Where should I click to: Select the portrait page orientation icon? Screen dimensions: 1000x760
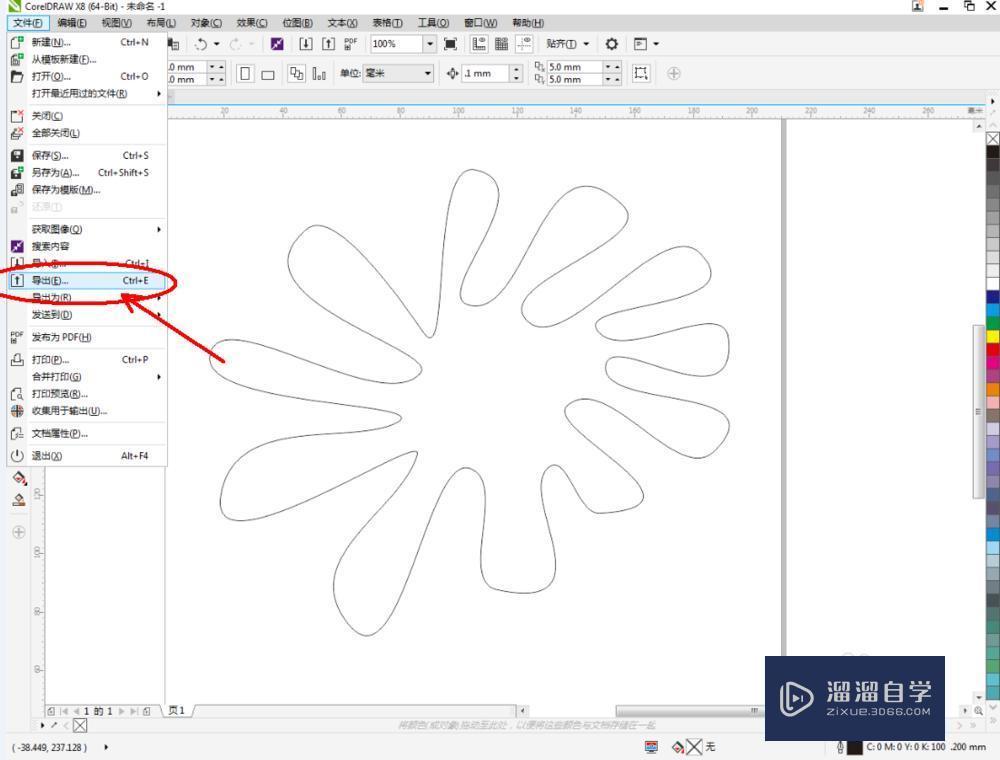[x=245, y=73]
